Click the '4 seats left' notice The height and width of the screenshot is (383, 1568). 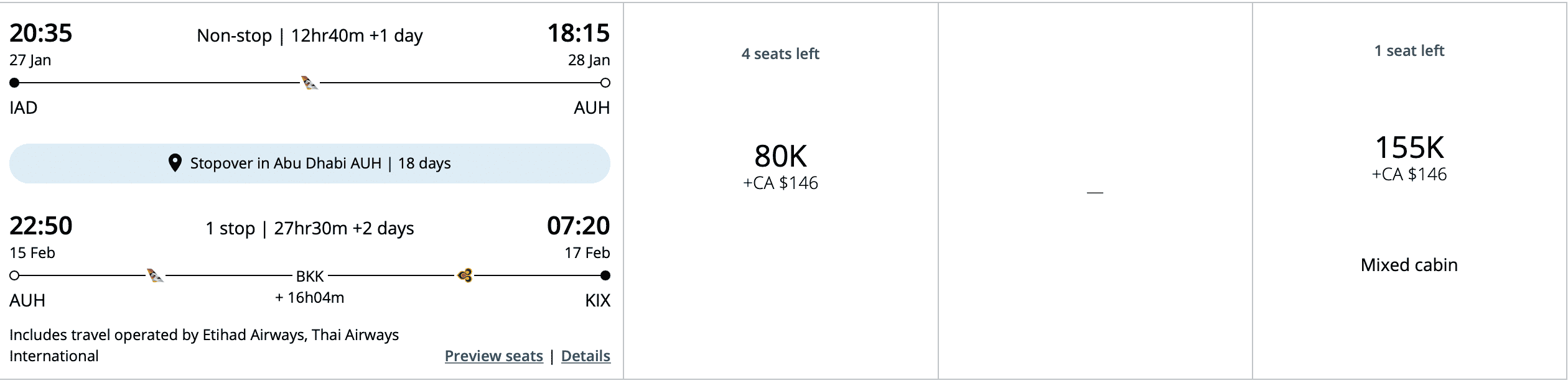[x=780, y=54]
